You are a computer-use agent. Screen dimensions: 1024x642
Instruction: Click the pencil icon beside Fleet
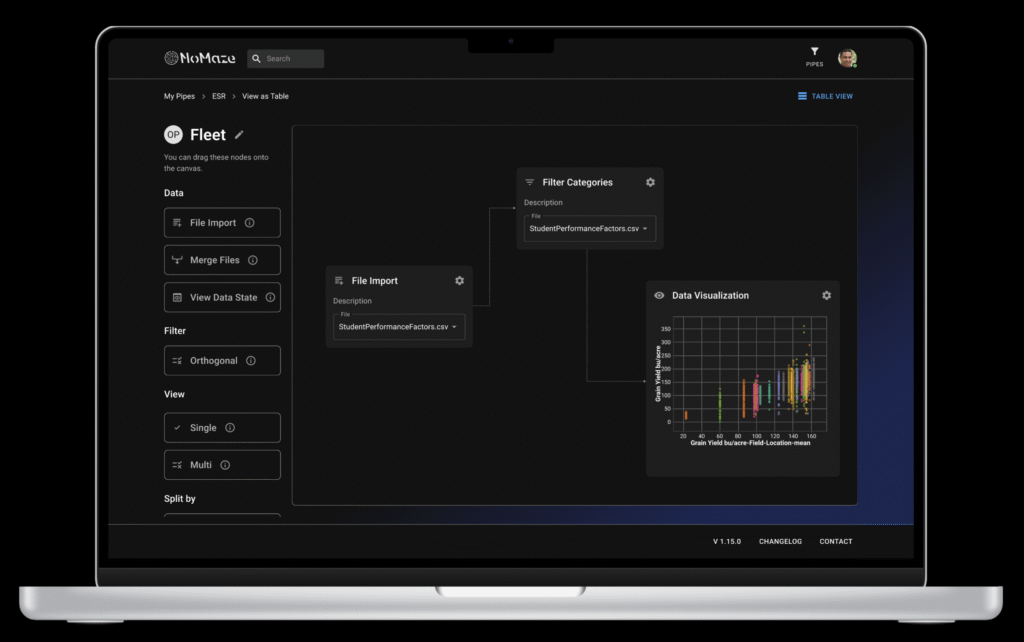click(239, 135)
